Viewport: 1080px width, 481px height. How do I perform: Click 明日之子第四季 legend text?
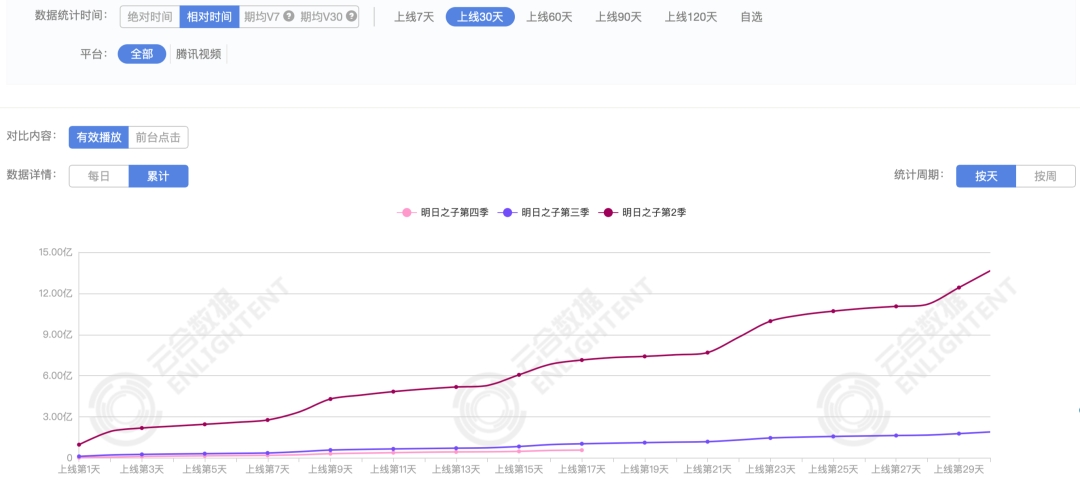pyautogui.click(x=455, y=213)
